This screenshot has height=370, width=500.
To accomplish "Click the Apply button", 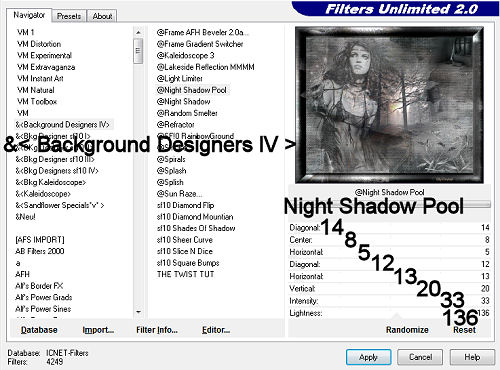I will point(368,357).
